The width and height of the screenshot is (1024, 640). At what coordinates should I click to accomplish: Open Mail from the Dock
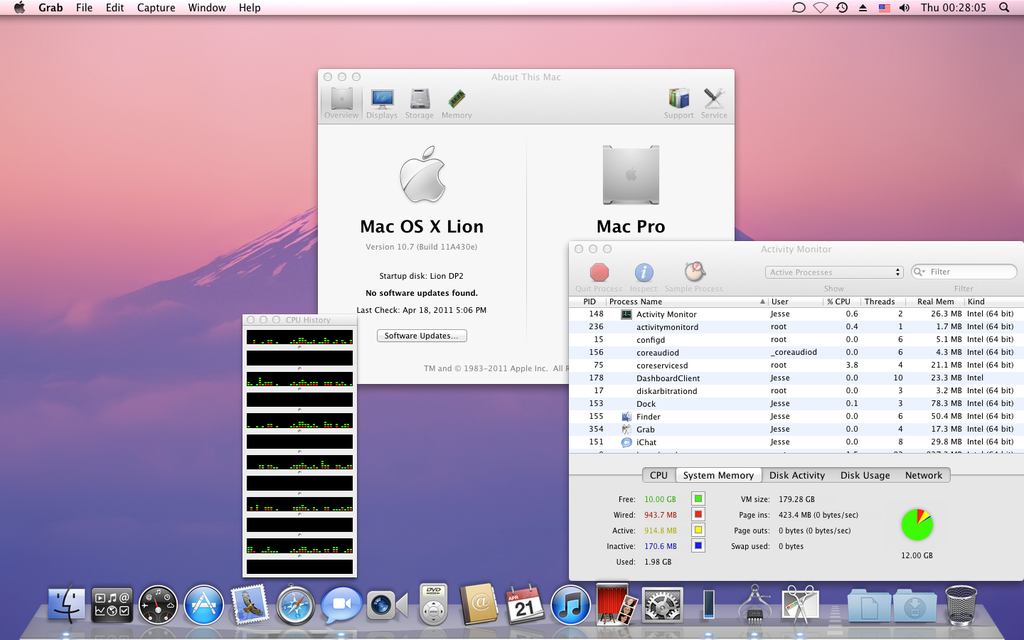249,604
